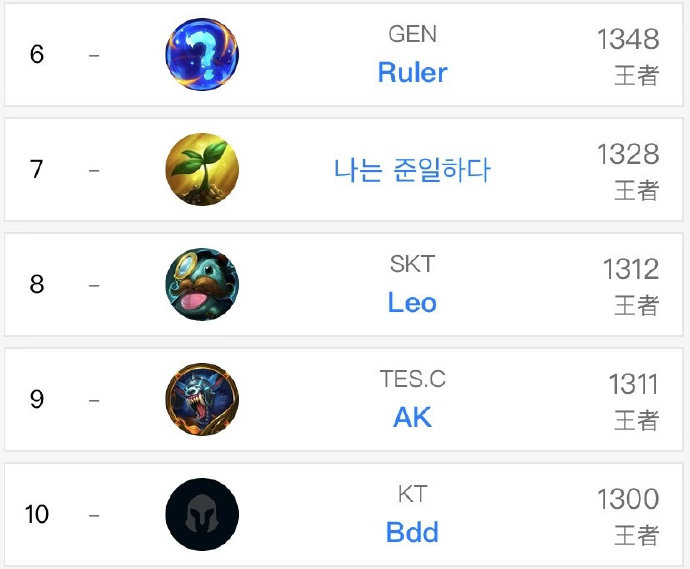Open the AK player profile link
This screenshot has height=569, width=690.
412,417
